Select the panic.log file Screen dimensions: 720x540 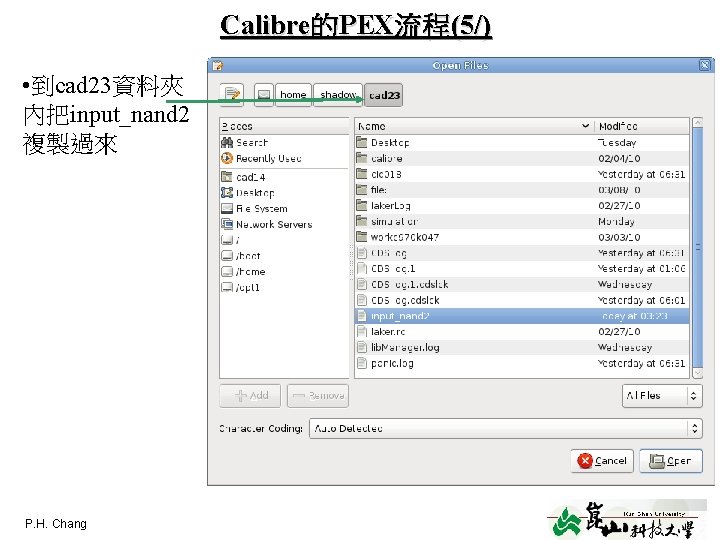[x=522, y=363]
